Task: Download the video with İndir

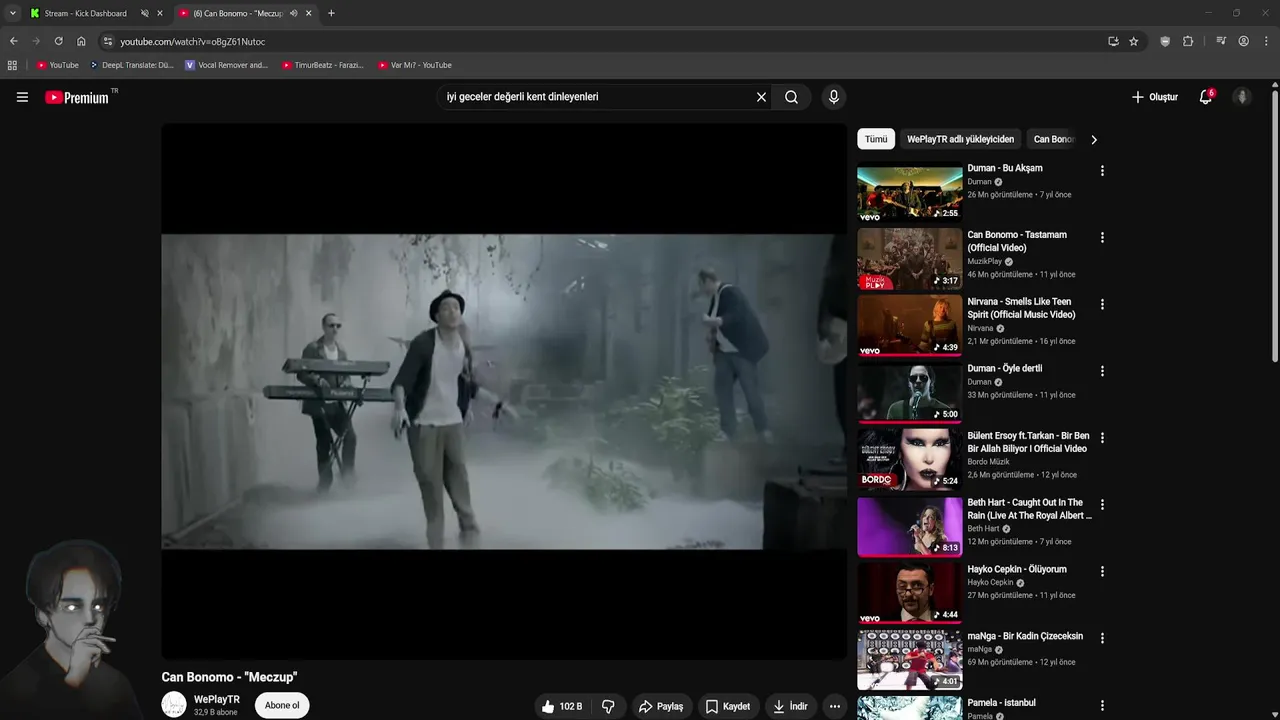Action: [x=790, y=706]
